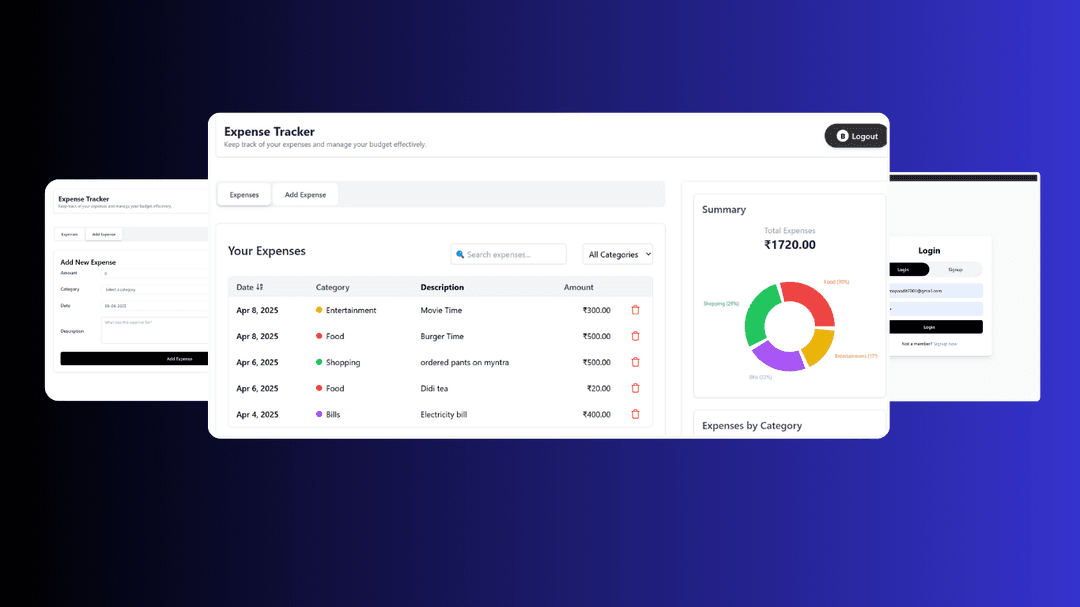Remove the Burger Time entry with the trash icon

tap(636, 336)
